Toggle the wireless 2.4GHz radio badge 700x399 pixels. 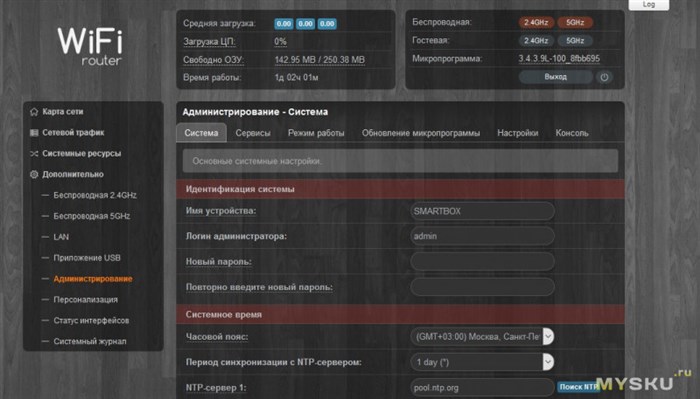pyautogui.click(x=536, y=22)
